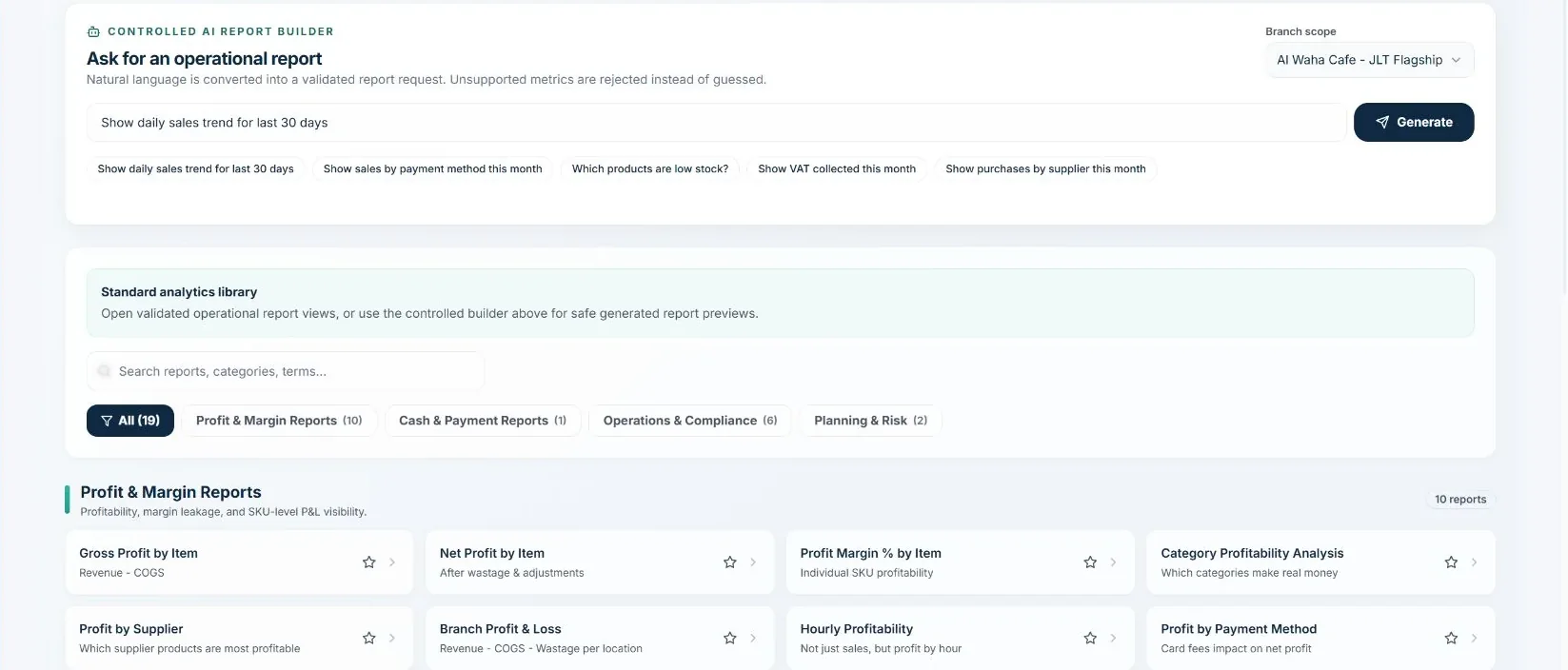Open the Gross Profit by Item title
Viewport: 1568px width, 670px height.
[138, 553]
